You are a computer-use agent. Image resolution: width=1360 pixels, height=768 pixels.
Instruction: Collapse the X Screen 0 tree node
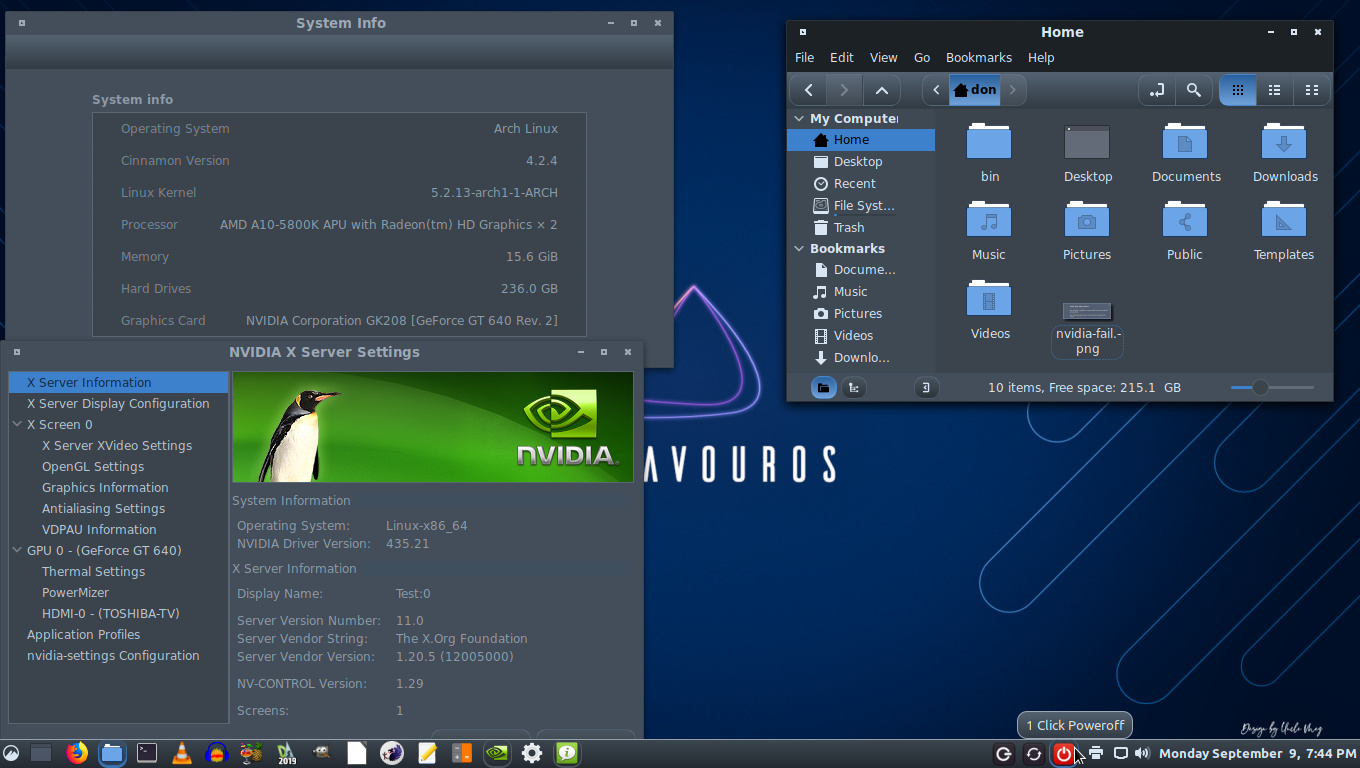17,424
